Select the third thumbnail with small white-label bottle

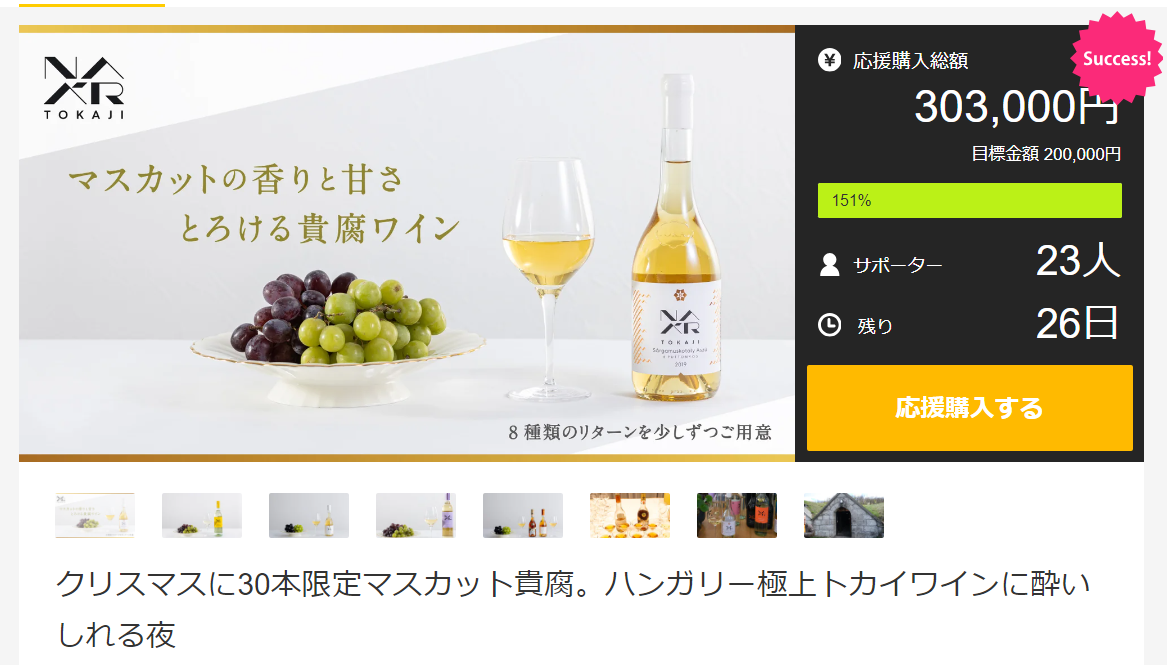[x=309, y=515]
